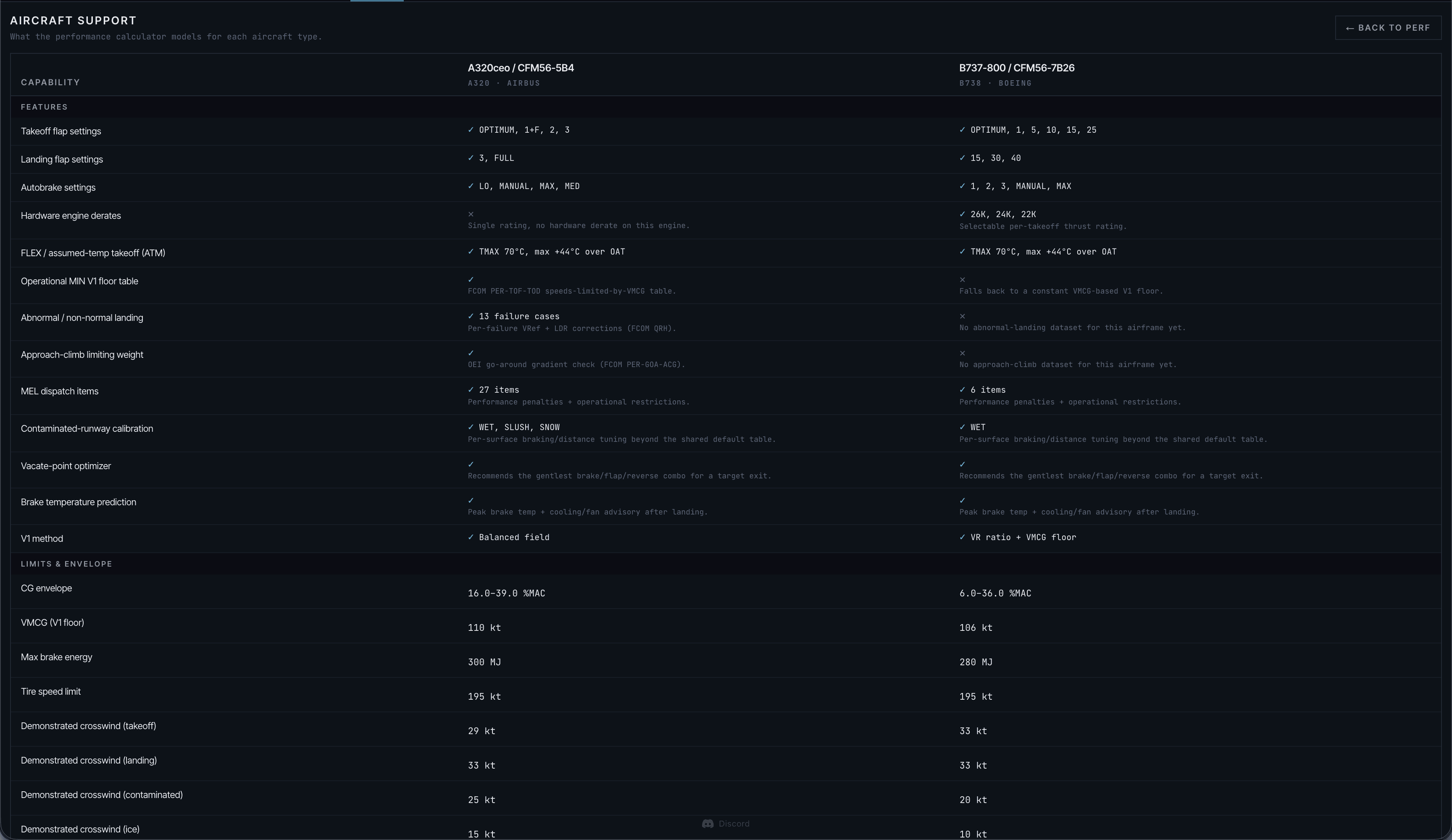Click the Abnormal / non-normal landing label

pos(82,318)
